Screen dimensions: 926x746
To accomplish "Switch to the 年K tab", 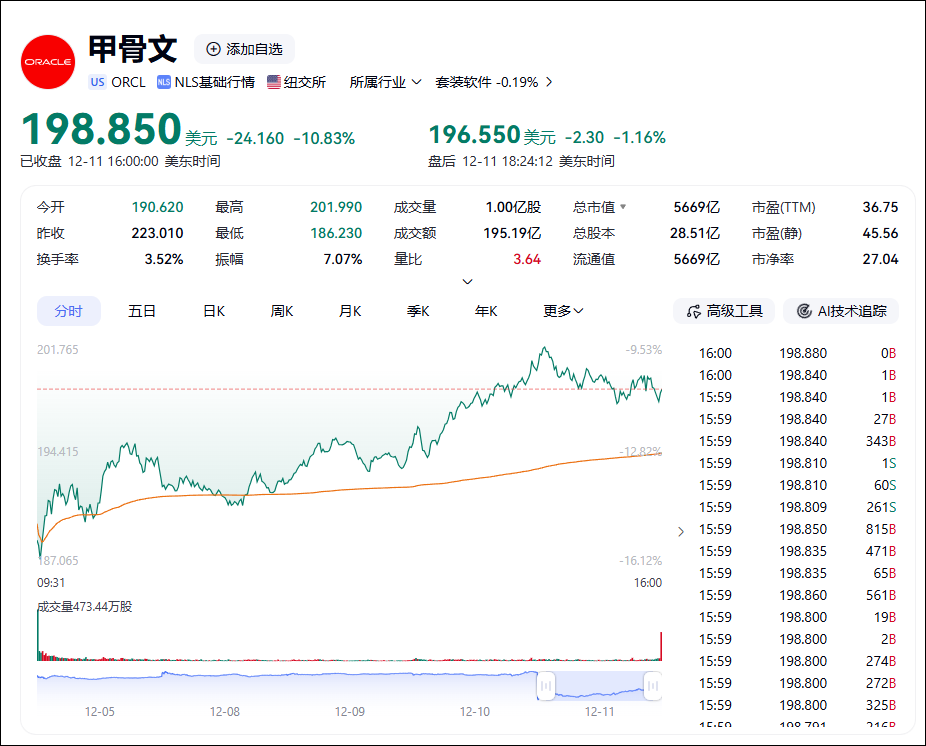I will point(486,311).
